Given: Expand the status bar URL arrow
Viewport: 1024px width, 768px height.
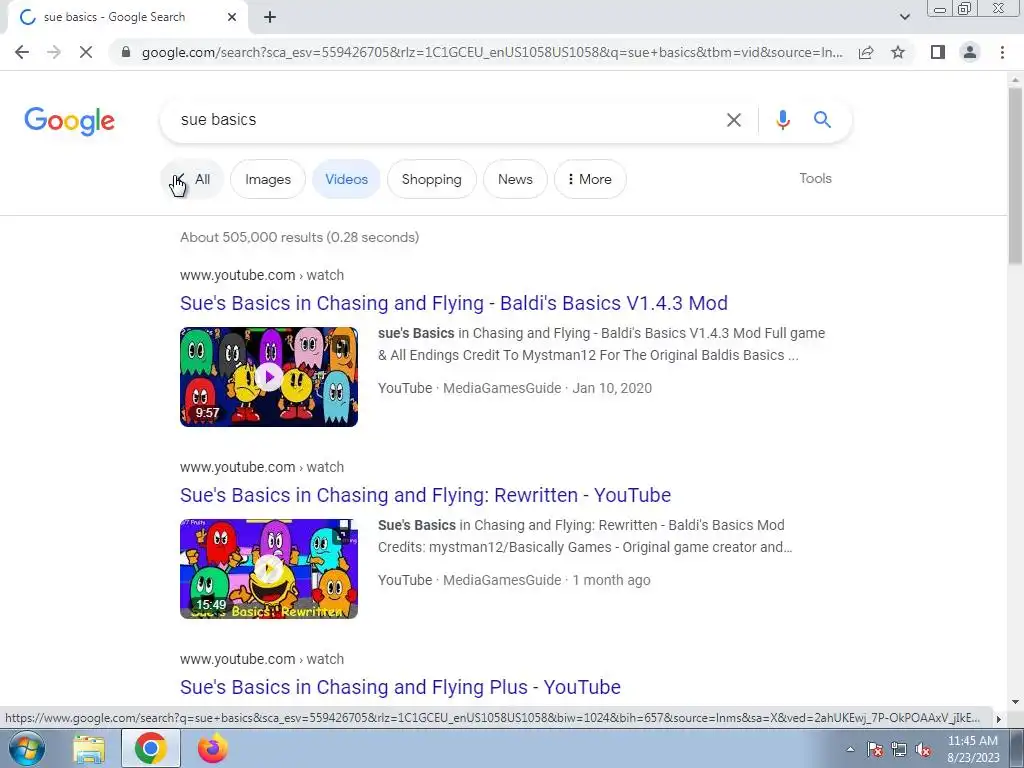Looking at the screenshot, I should point(998,718).
